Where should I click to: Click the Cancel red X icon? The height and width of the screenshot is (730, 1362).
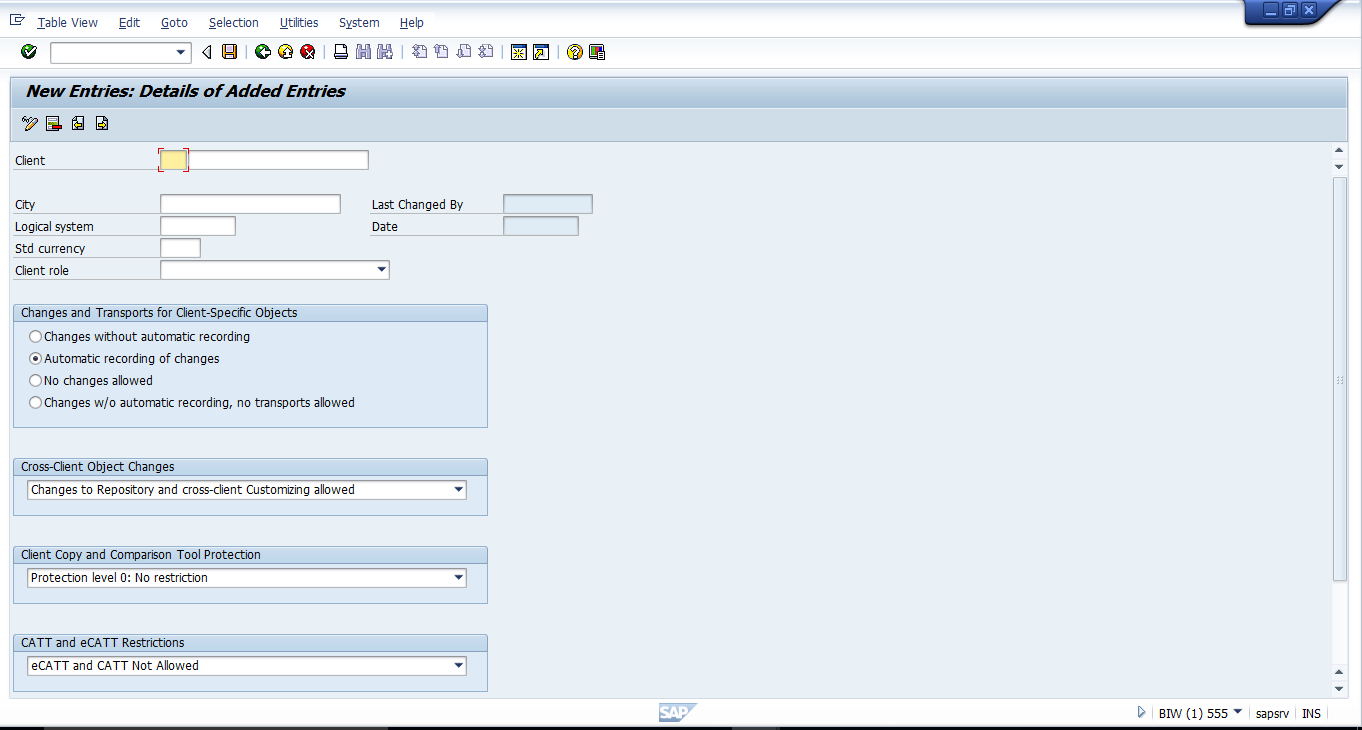coord(307,52)
